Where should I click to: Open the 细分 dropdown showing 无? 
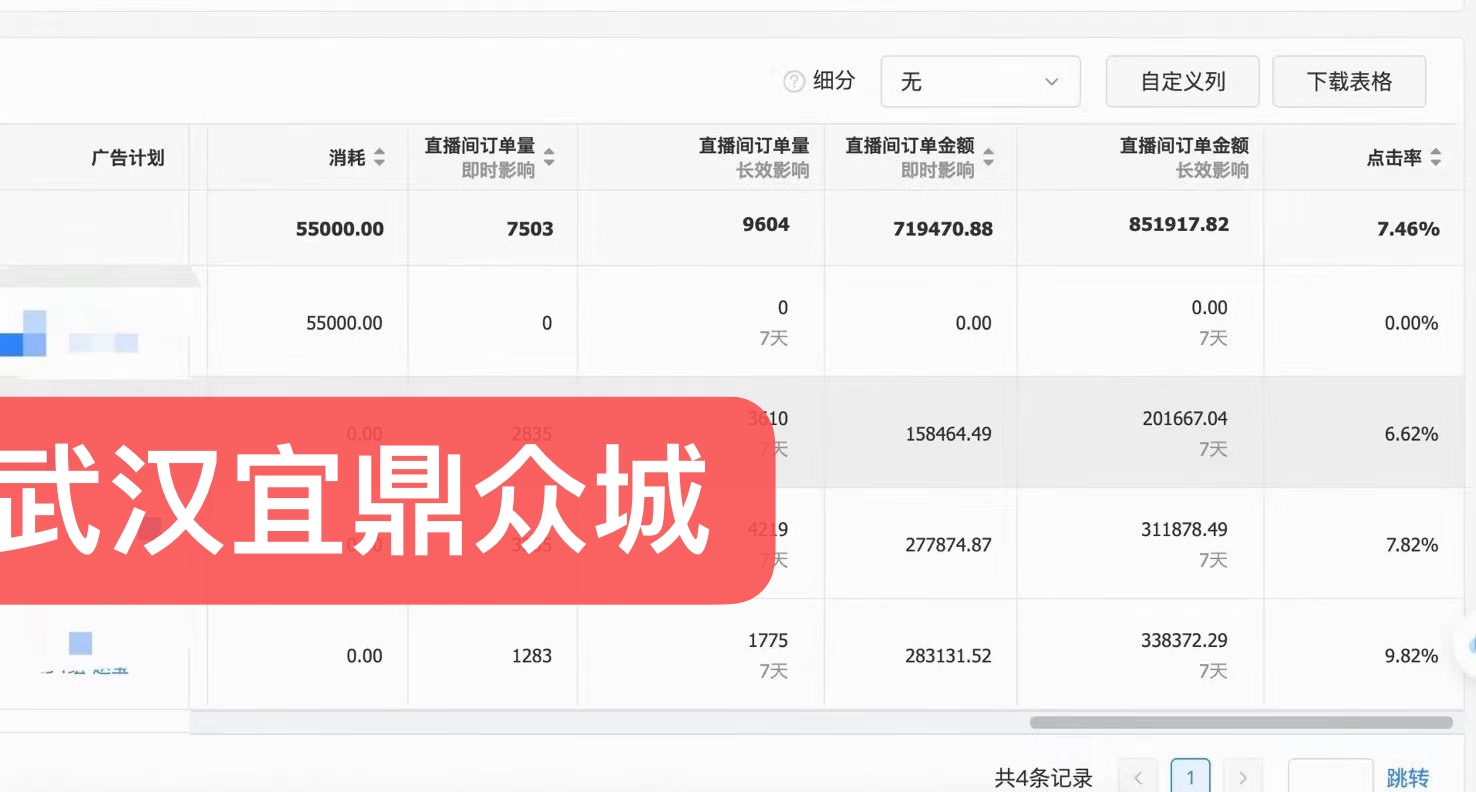(x=980, y=81)
